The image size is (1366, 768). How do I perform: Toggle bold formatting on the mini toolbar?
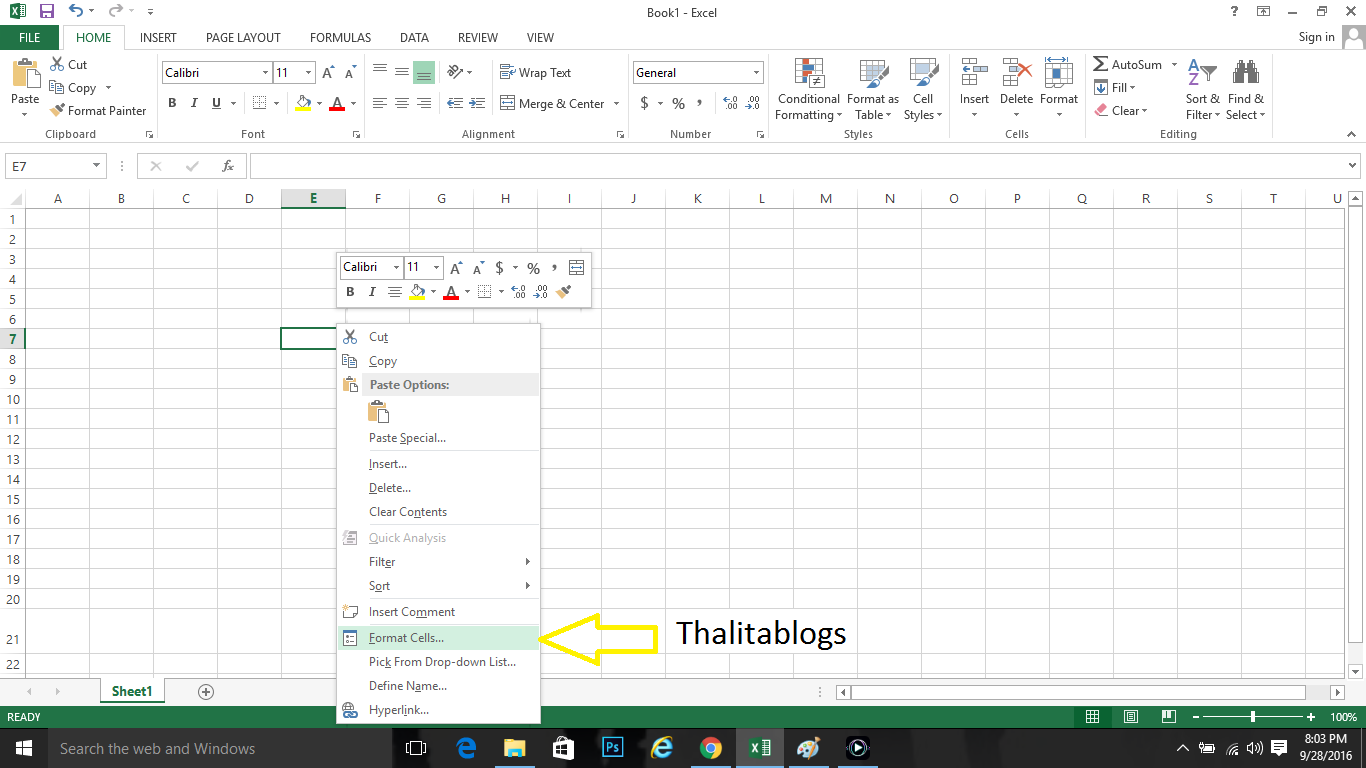(349, 291)
